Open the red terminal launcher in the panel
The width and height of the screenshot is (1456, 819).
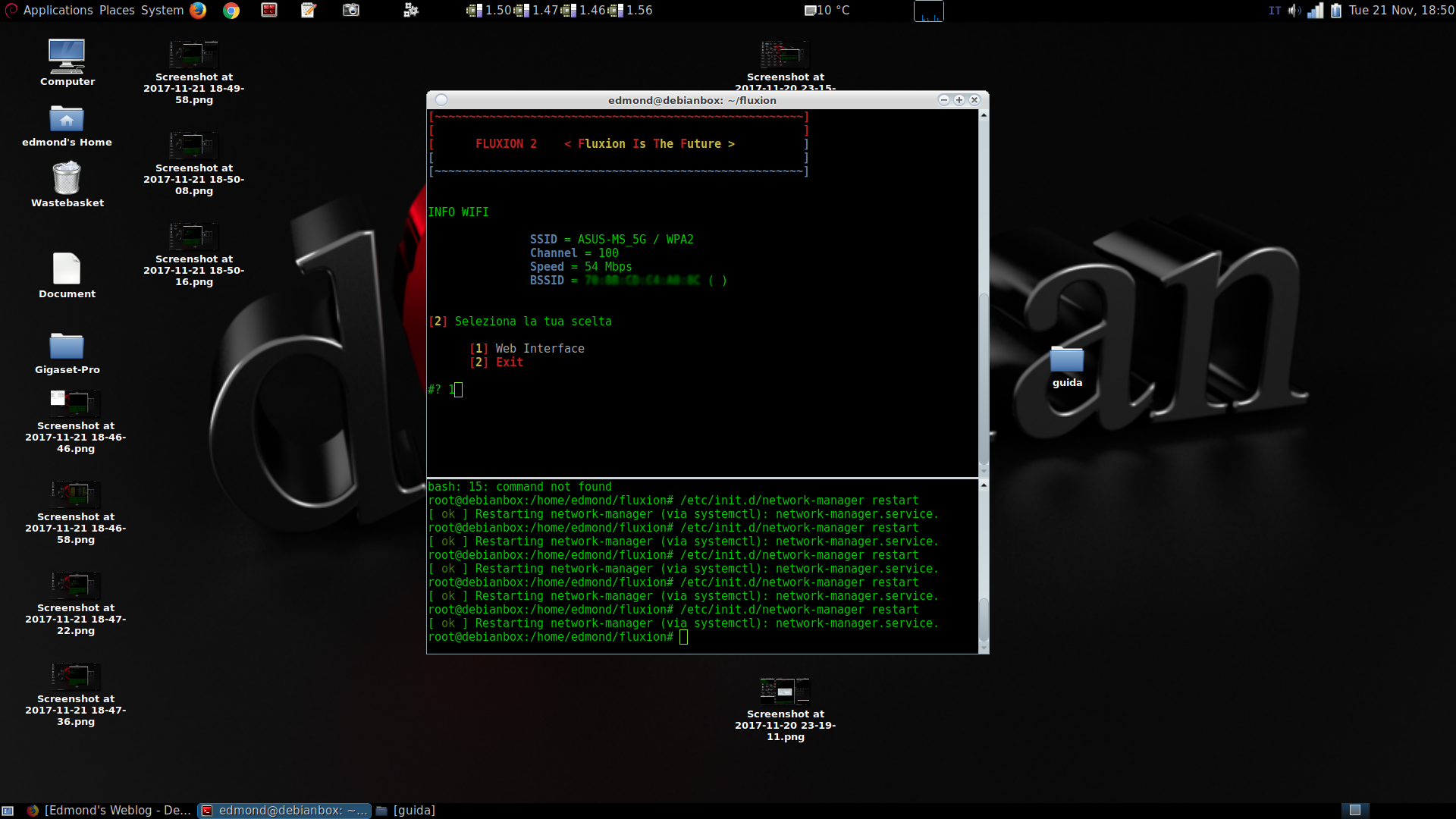coord(269,10)
